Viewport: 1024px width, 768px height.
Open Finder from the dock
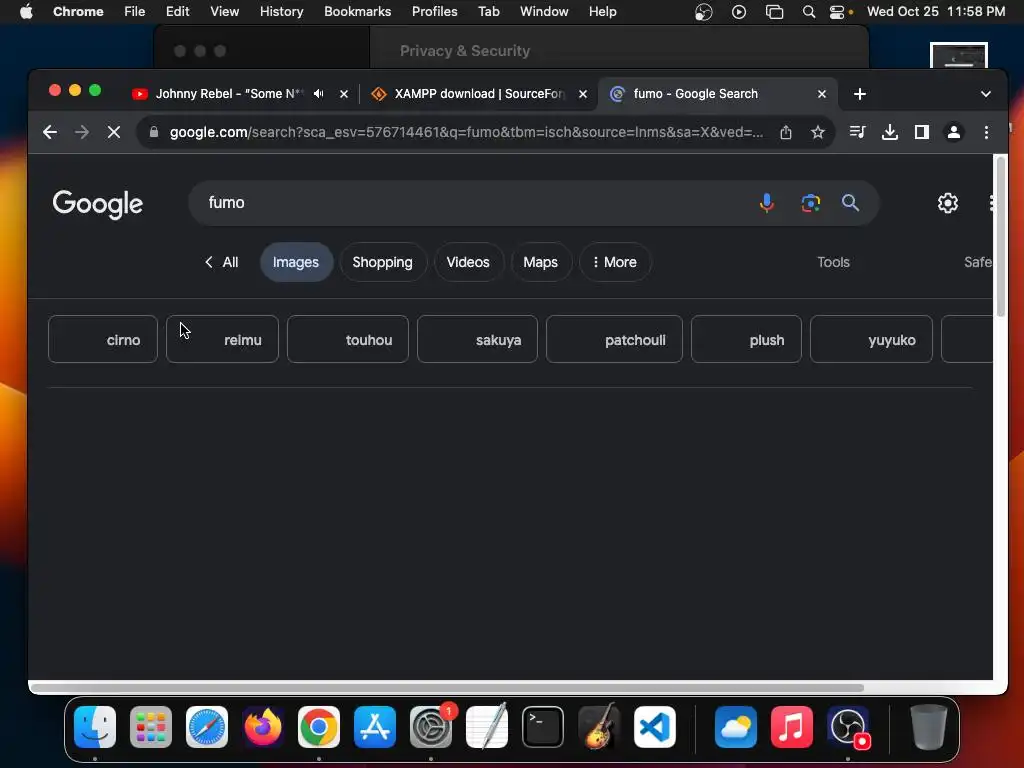pyautogui.click(x=95, y=727)
